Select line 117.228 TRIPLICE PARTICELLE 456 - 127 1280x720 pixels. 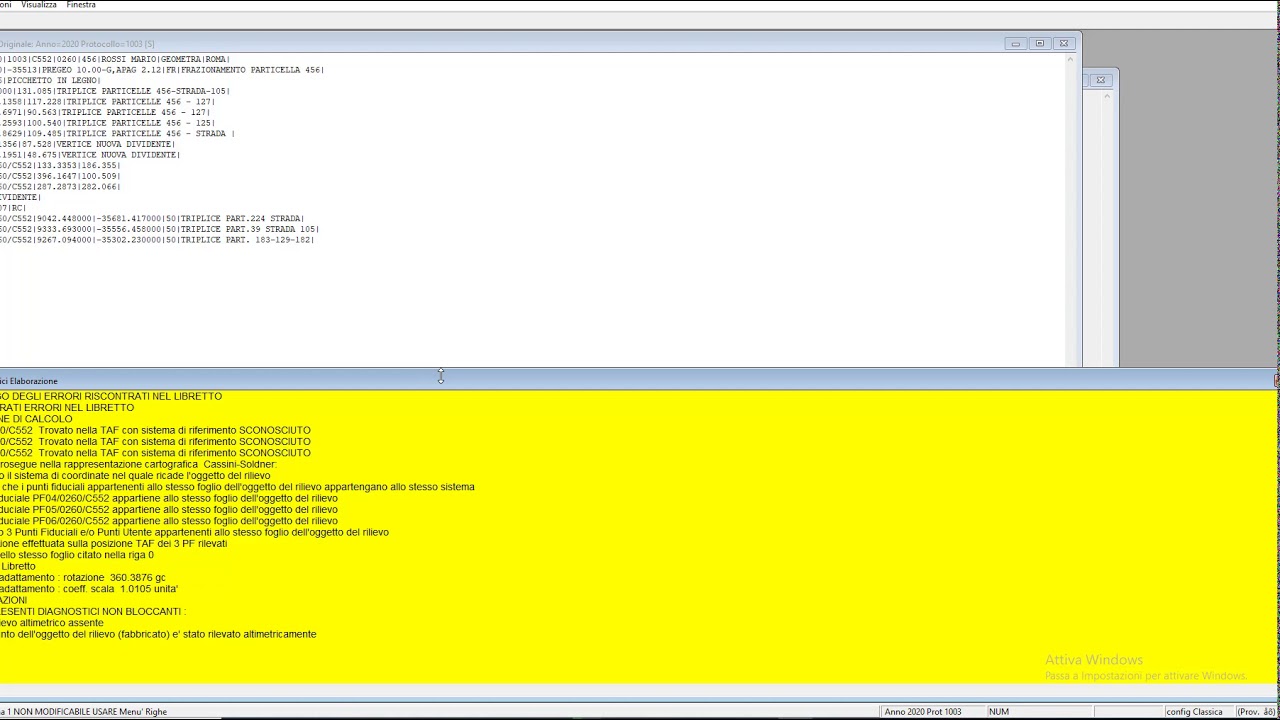coord(108,102)
